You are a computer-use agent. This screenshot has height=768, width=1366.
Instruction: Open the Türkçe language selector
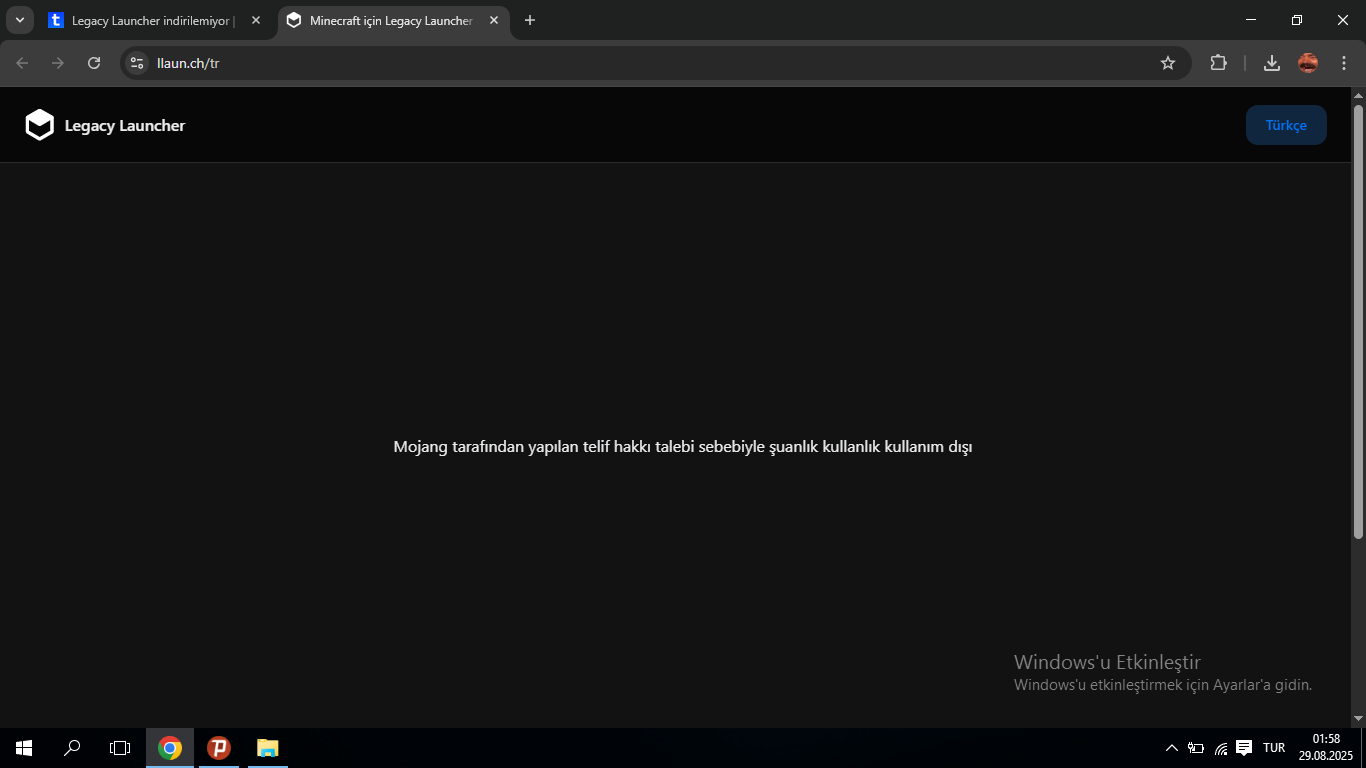coord(1286,125)
